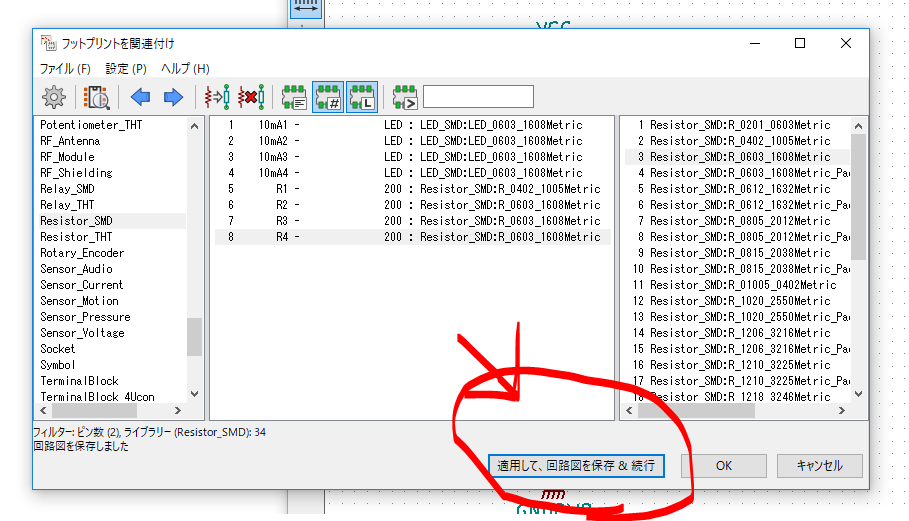909x521 pixels.
Task: Choose footprint R_01005_0402Metric
Action: click(x=737, y=285)
